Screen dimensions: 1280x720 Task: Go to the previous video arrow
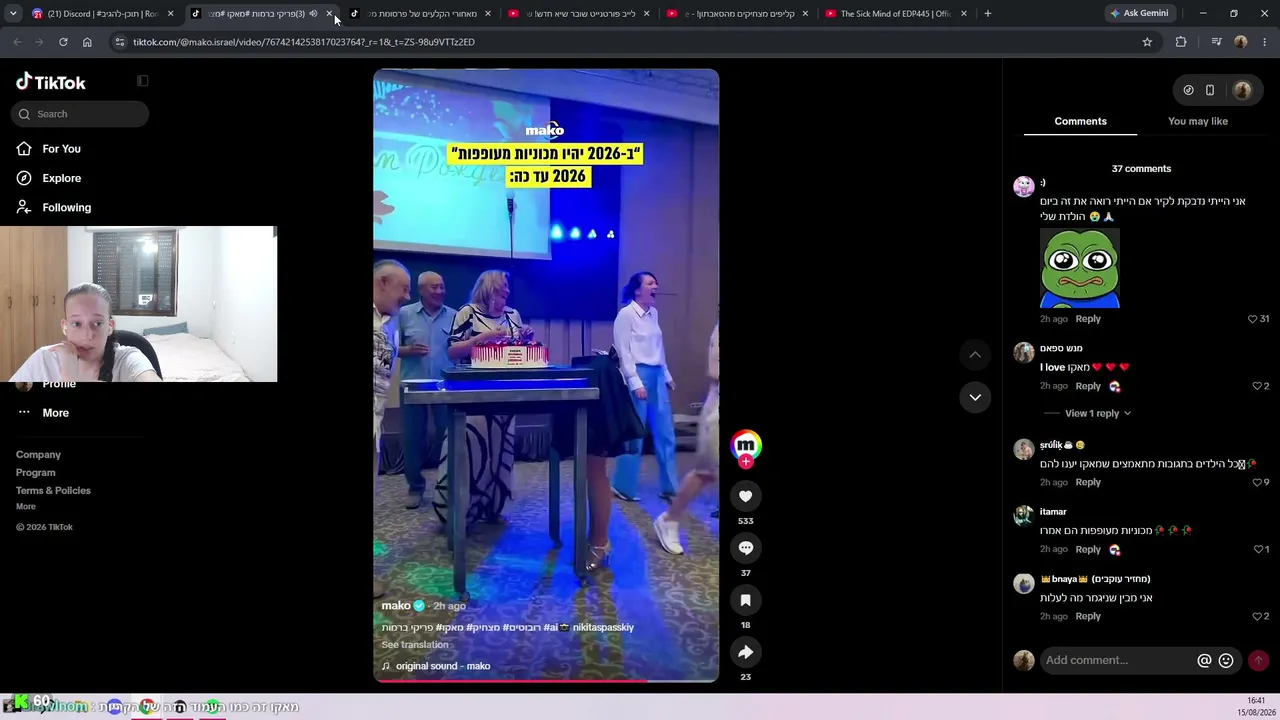[975, 355]
